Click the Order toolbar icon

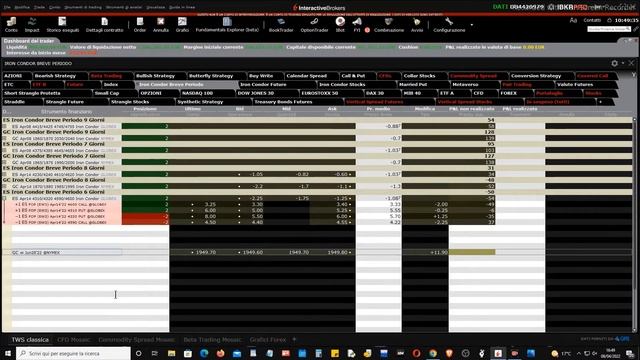pos(140,24)
